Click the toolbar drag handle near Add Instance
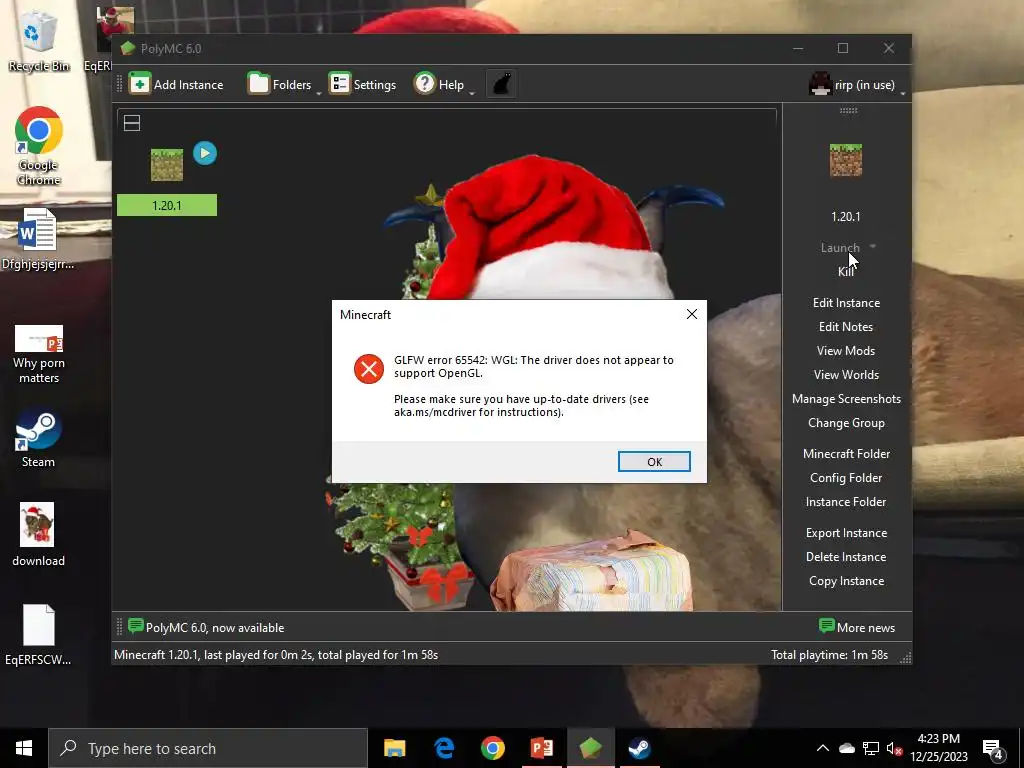This screenshot has width=1024, height=768. click(x=119, y=84)
